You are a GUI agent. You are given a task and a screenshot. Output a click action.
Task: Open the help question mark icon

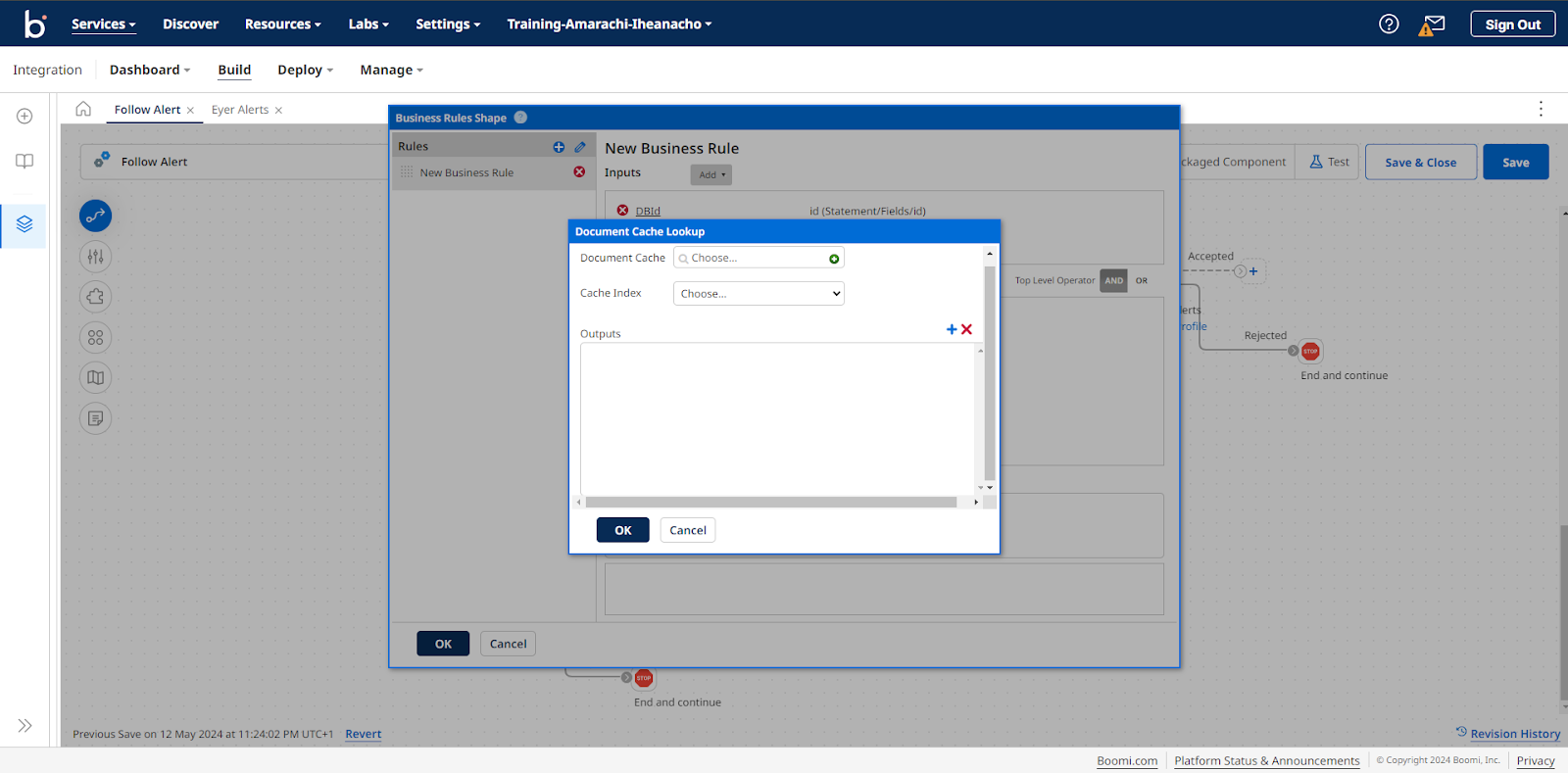tap(1389, 24)
